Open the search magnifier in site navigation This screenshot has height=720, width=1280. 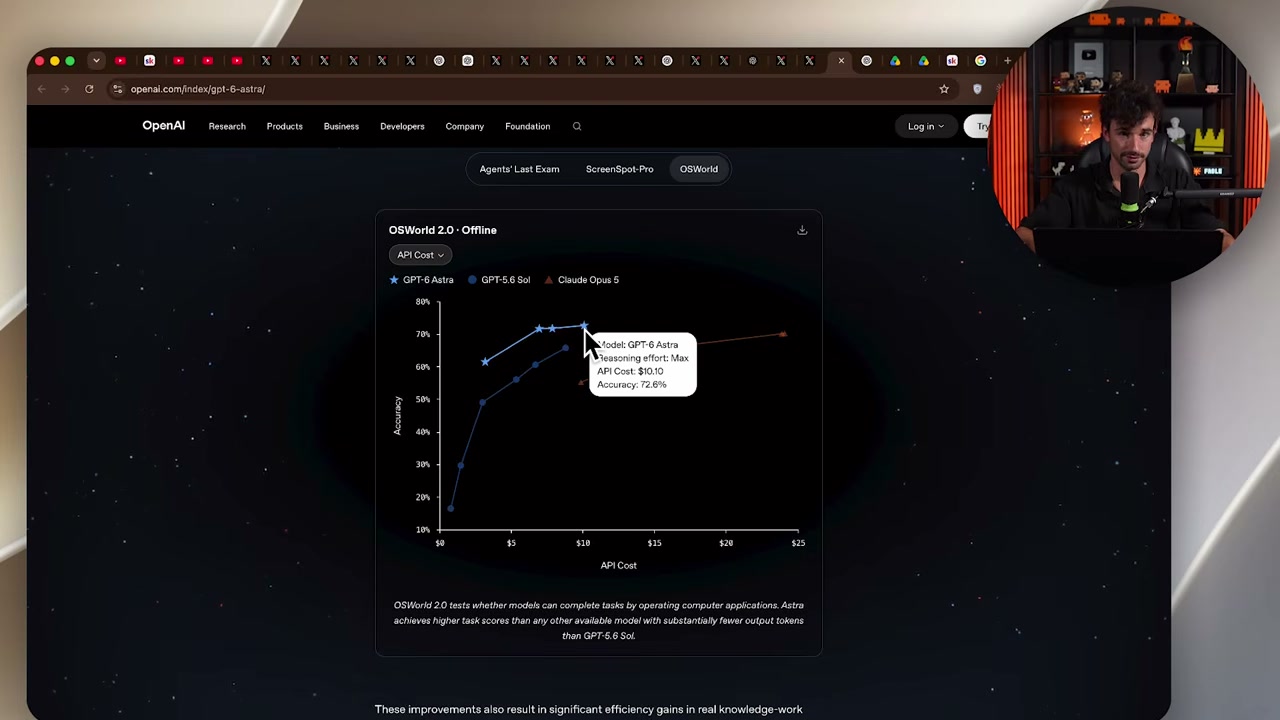tap(577, 126)
